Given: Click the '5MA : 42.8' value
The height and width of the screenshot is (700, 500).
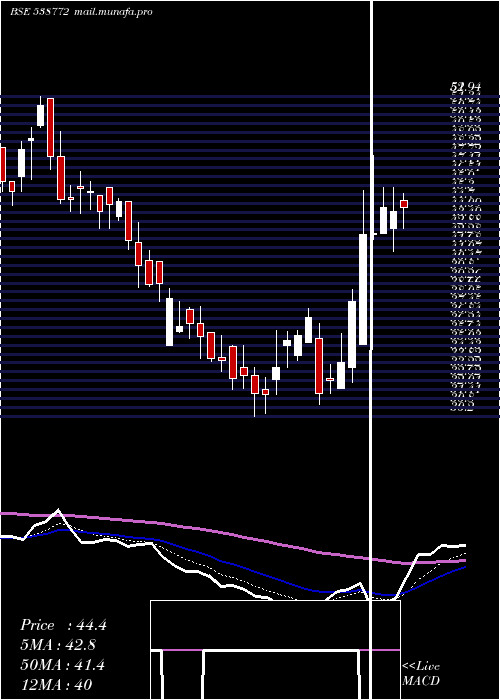Looking at the screenshot, I should pos(58,645).
